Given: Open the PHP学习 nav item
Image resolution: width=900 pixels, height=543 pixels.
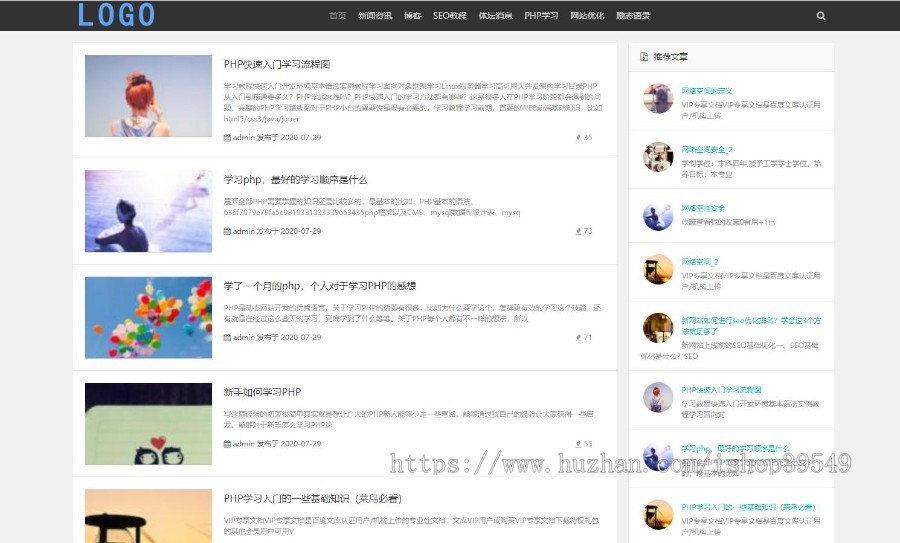Looking at the screenshot, I should tap(541, 15).
